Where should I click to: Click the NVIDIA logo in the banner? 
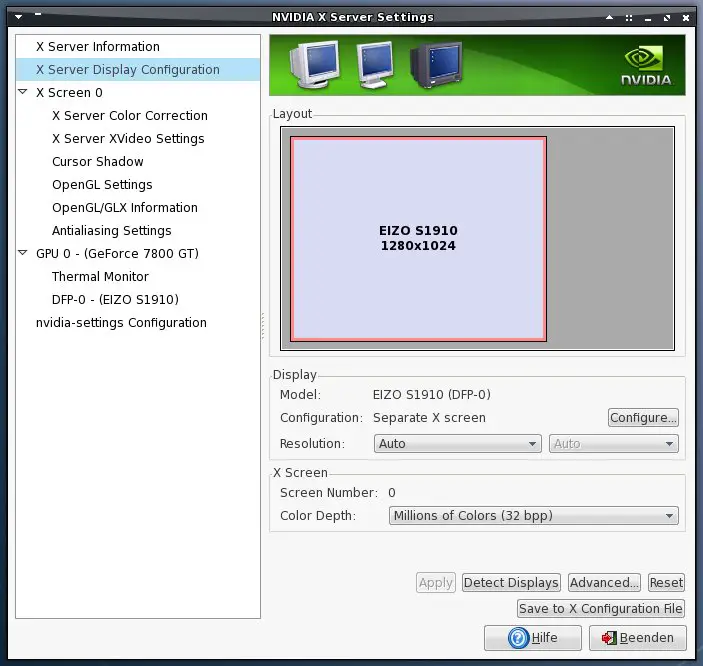646,65
